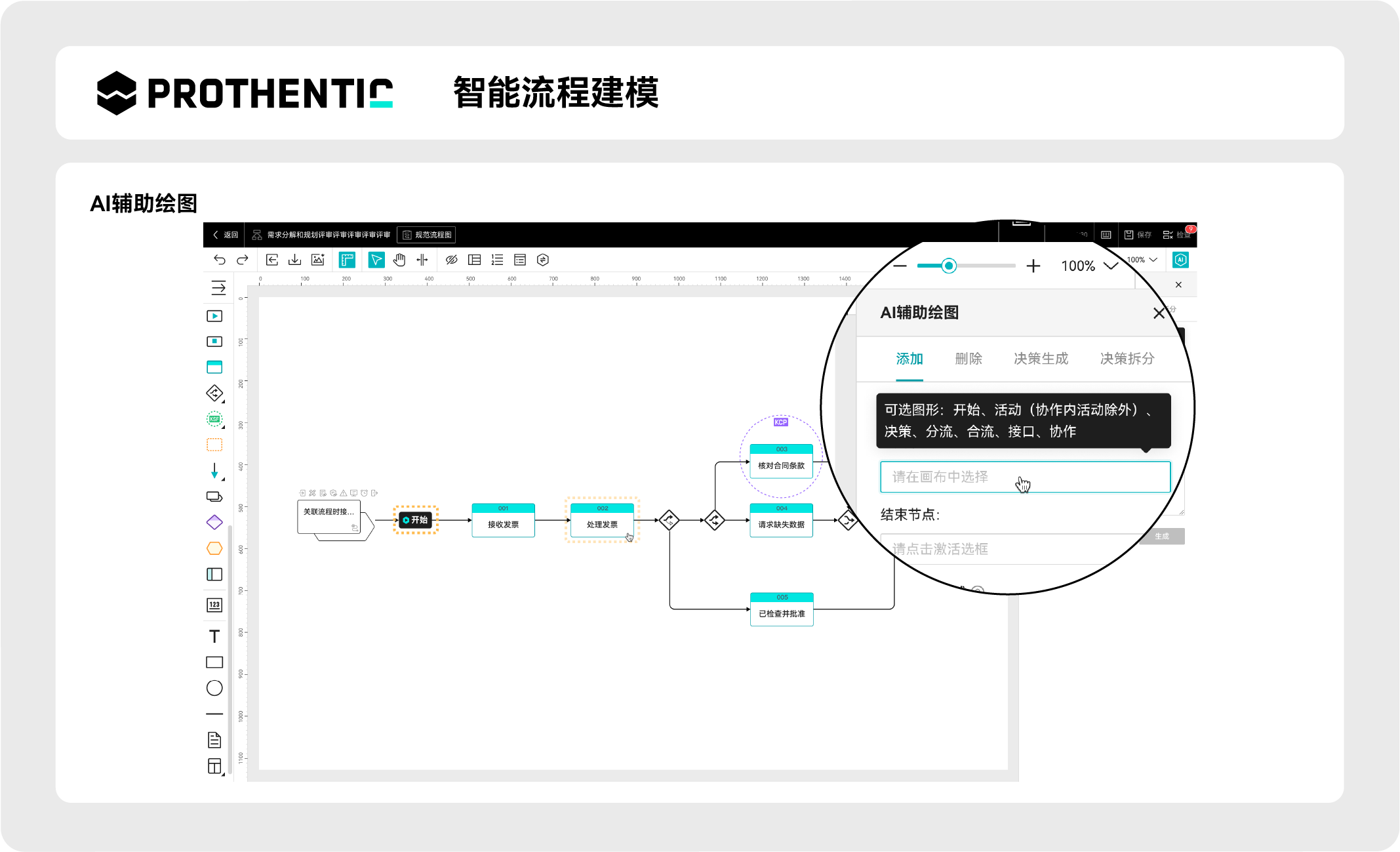
Task: Click the undo arrow icon
Action: [220, 260]
